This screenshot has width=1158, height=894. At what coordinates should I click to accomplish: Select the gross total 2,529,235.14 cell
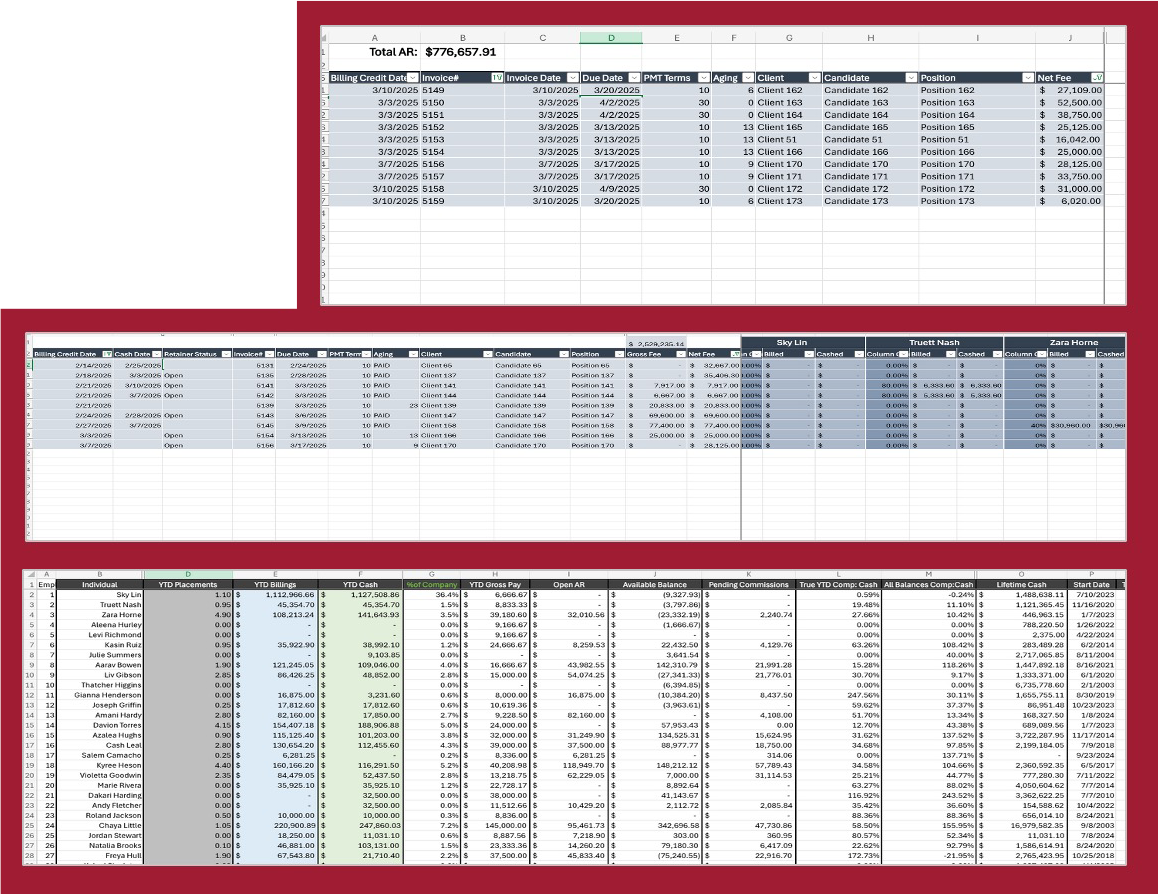tap(657, 344)
